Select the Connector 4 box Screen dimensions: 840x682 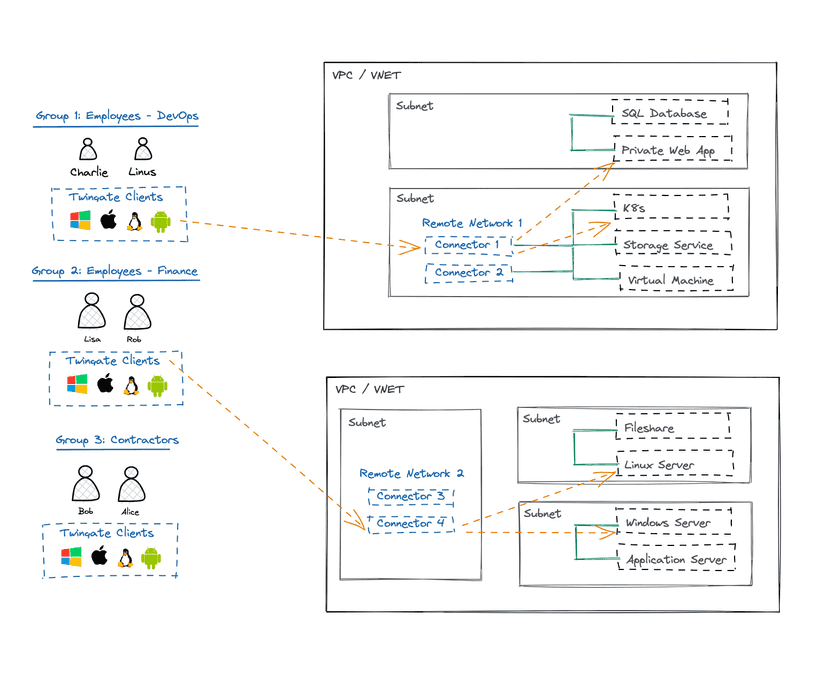pos(411,524)
